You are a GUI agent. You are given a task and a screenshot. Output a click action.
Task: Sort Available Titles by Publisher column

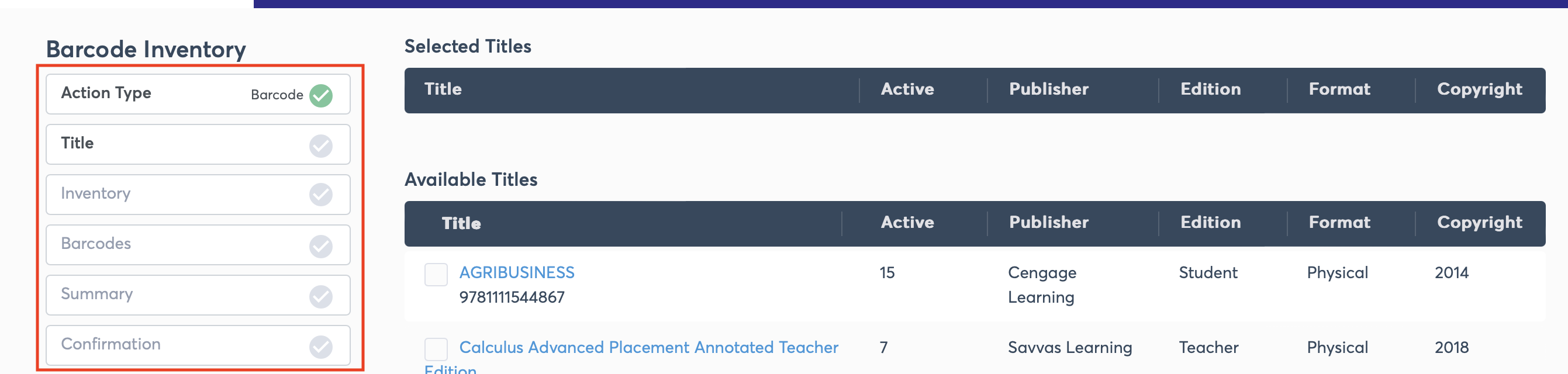click(x=1048, y=223)
